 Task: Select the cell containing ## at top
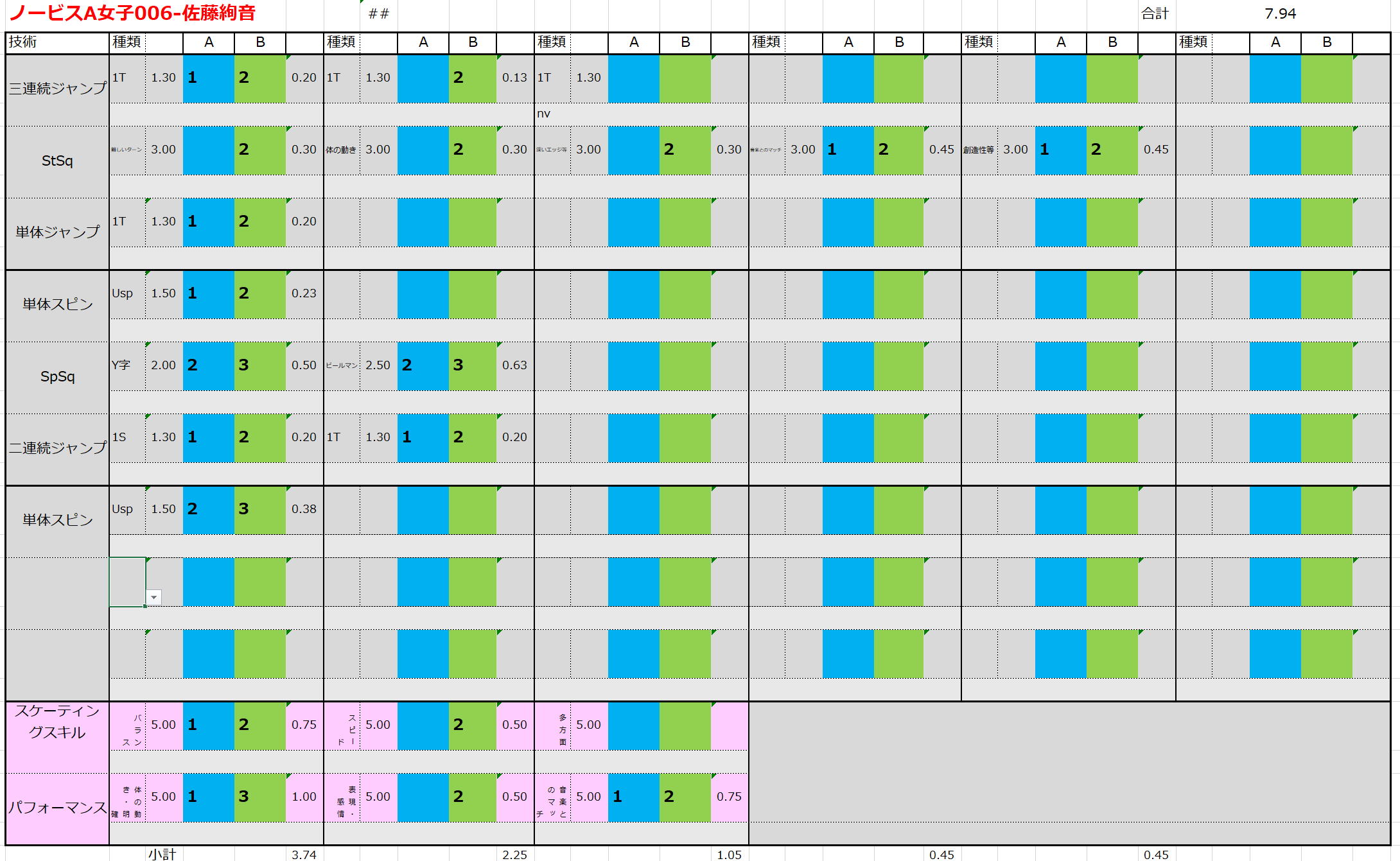(378, 13)
